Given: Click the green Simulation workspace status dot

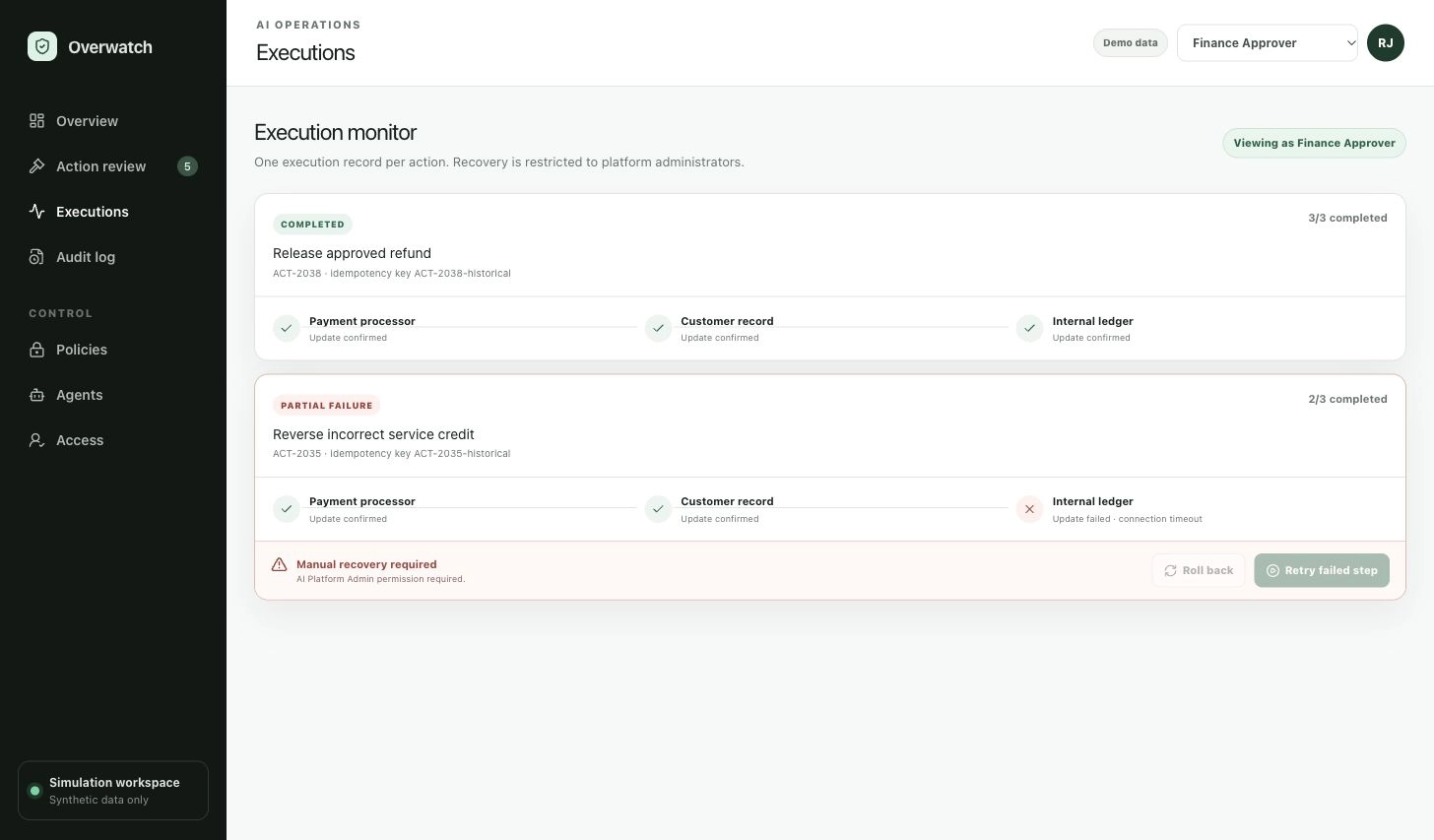Looking at the screenshot, I should click(x=34, y=790).
